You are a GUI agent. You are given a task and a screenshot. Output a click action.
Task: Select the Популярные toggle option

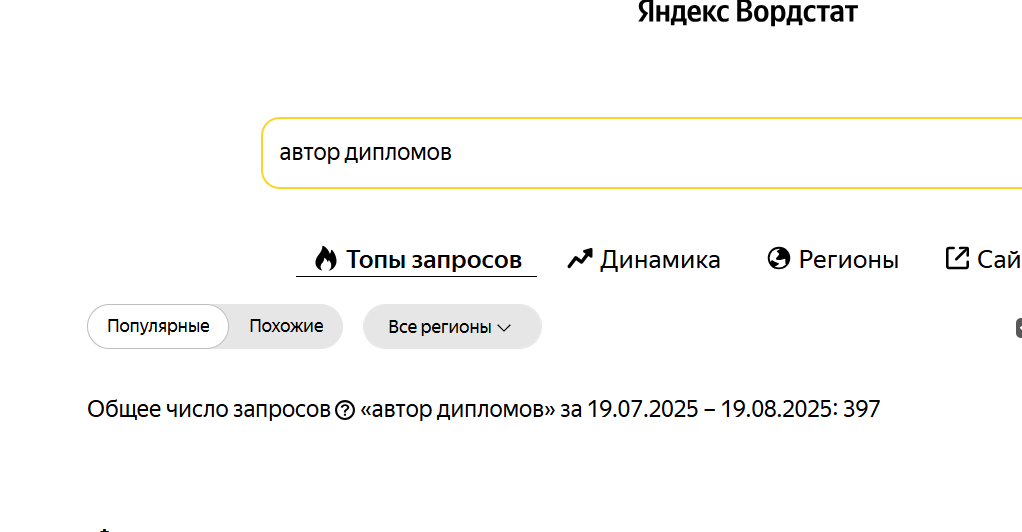[158, 326]
